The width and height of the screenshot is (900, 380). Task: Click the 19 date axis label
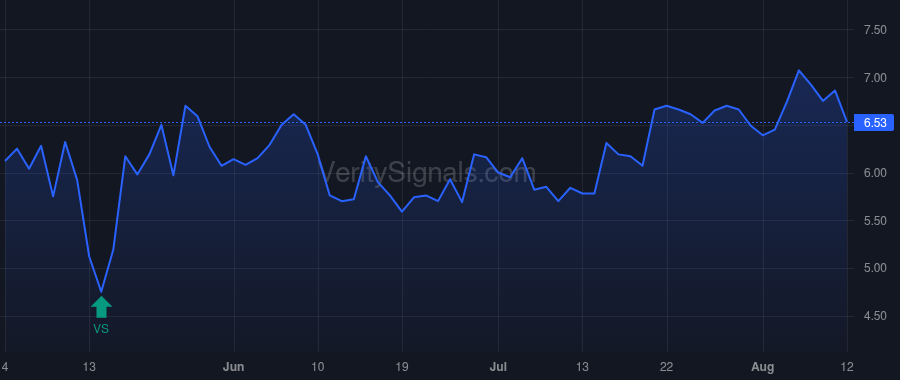pyautogui.click(x=402, y=367)
